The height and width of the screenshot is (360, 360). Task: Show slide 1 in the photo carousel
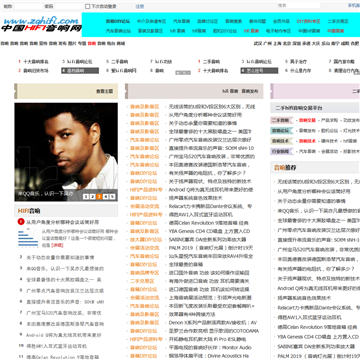tap(86, 197)
